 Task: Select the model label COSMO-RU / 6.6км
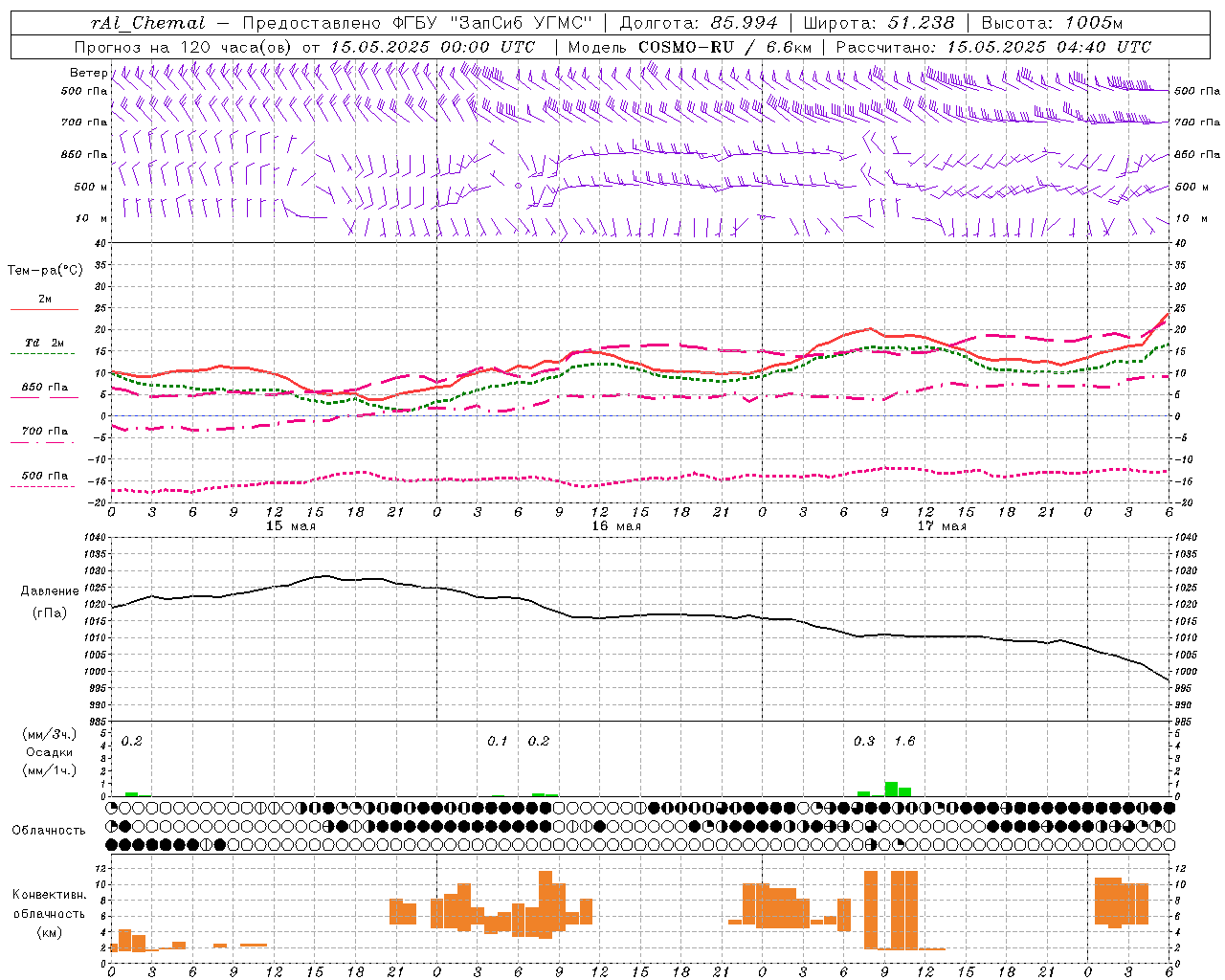point(725,47)
